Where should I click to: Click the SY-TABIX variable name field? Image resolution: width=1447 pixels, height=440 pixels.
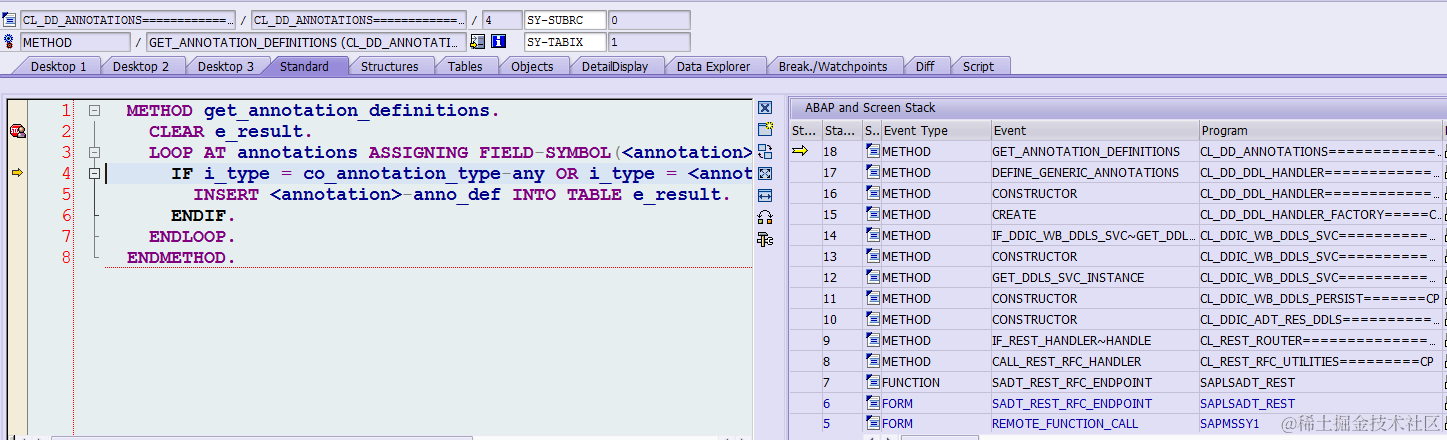coord(565,42)
